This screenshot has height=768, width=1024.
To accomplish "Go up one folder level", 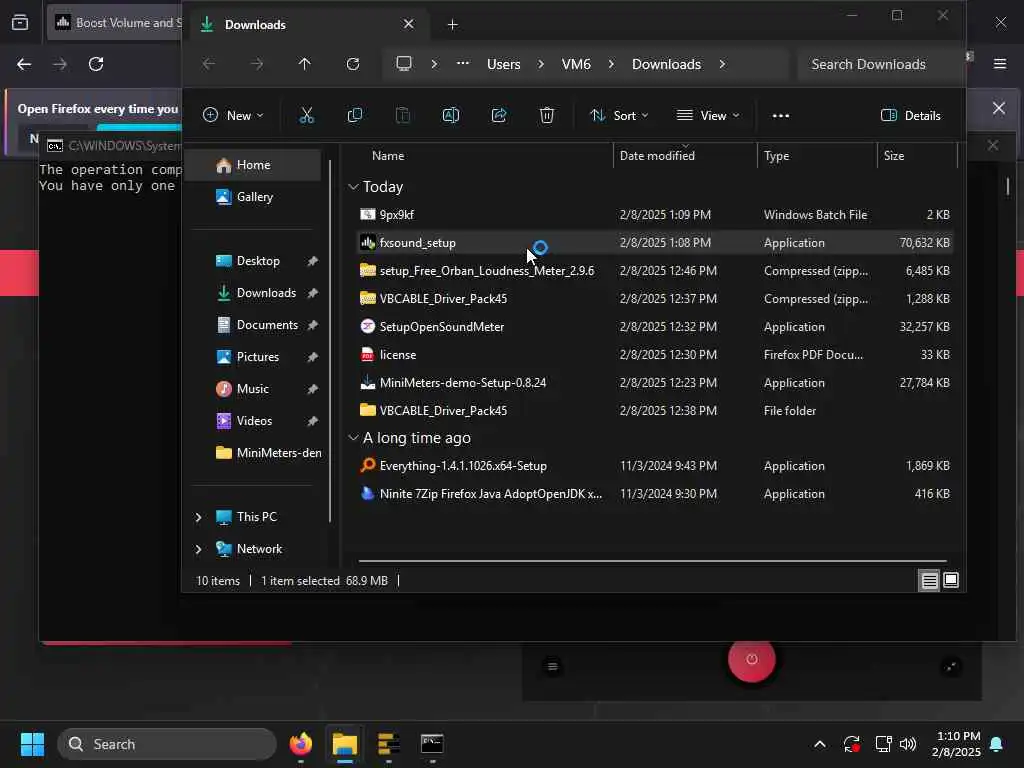I will point(304,64).
